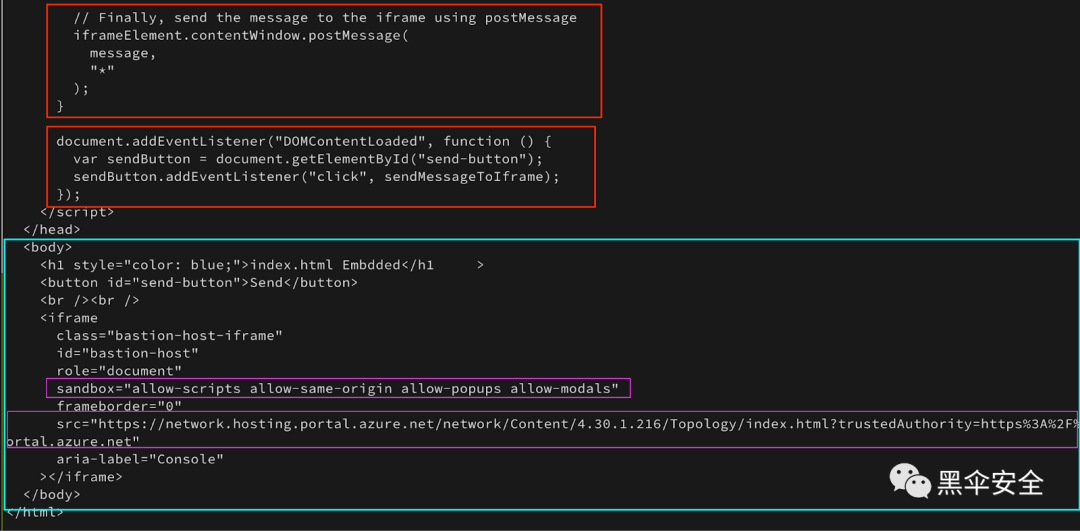Image resolution: width=1080 pixels, height=531 pixels.
Task: Click the closing </head> tag
Action: click(52, 229)
